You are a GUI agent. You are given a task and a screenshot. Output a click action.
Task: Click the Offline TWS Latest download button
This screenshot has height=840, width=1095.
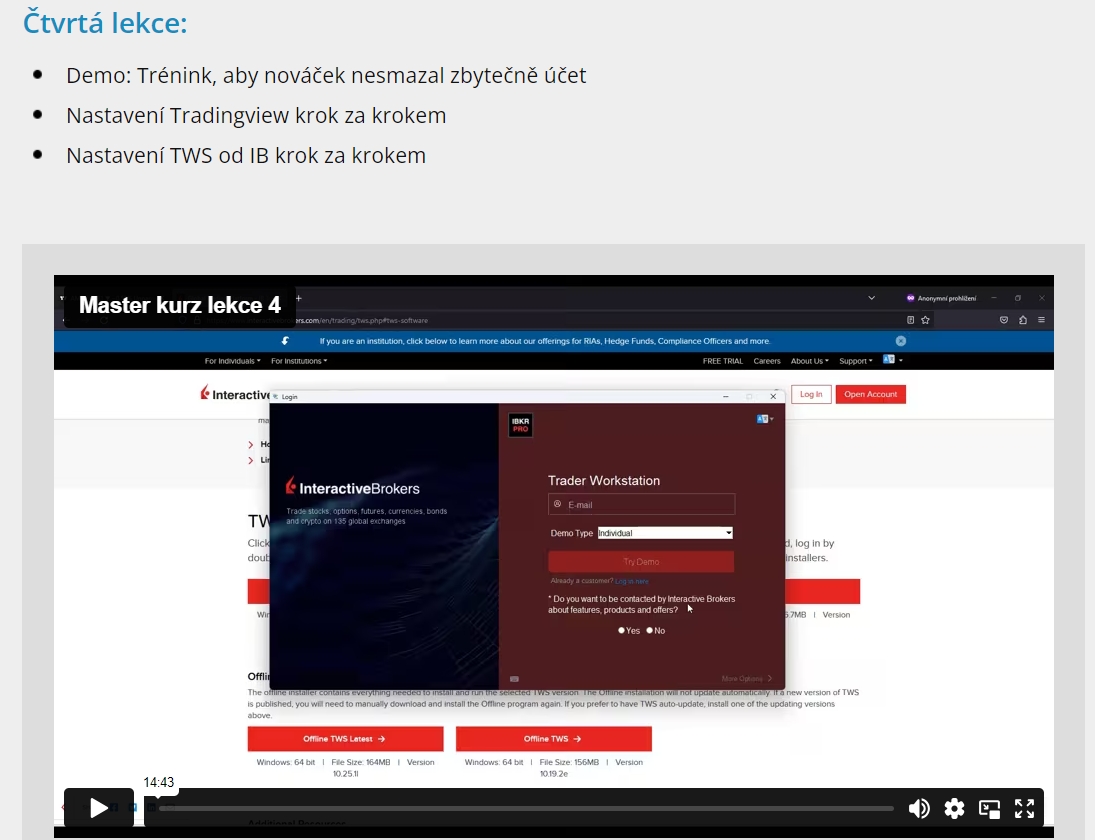tap(345, 739)
